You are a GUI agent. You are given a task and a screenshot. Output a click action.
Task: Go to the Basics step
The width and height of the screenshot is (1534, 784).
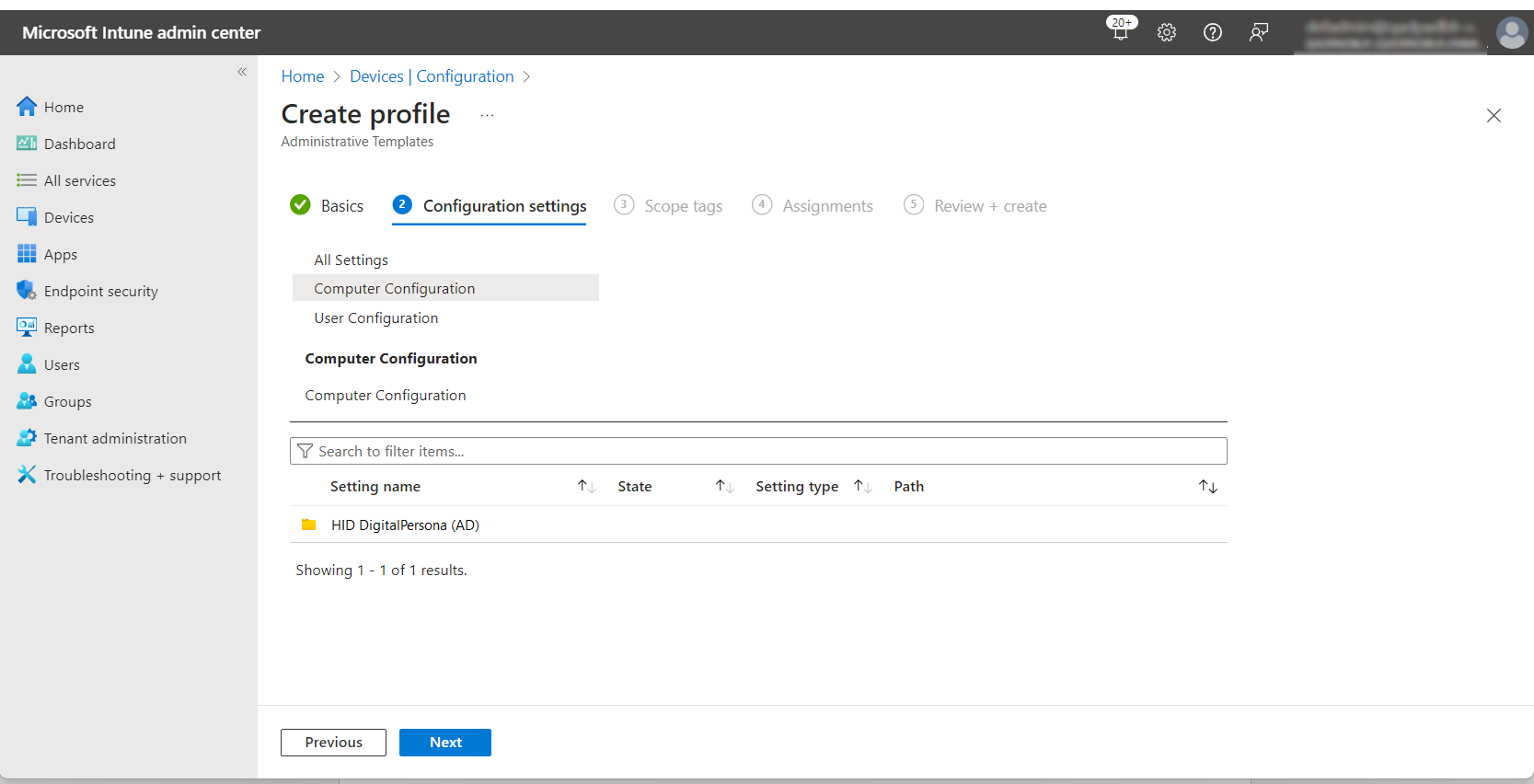pos(341,206)
